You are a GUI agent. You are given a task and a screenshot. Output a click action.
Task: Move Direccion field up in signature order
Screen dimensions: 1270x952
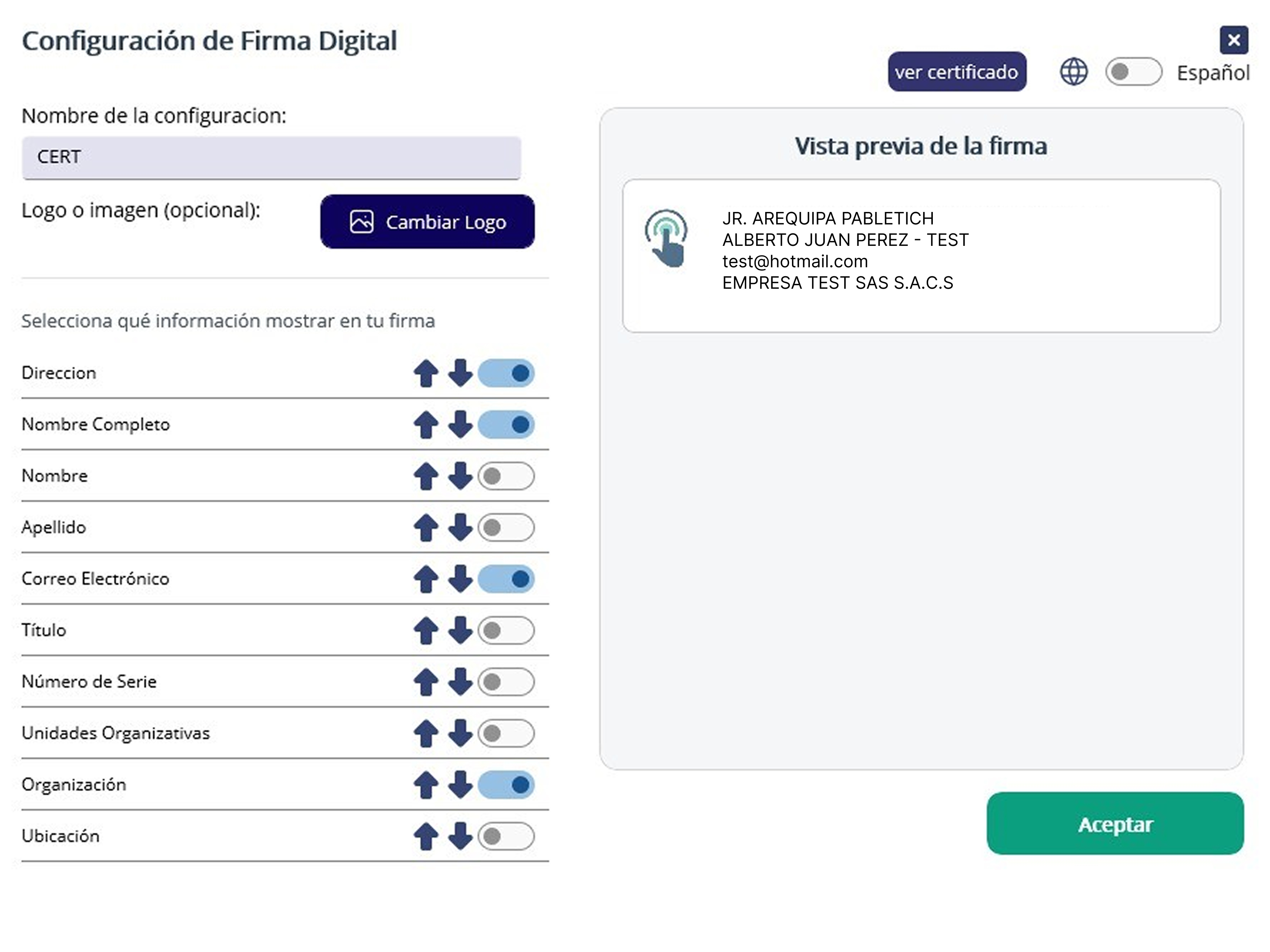tap(425, 373)
